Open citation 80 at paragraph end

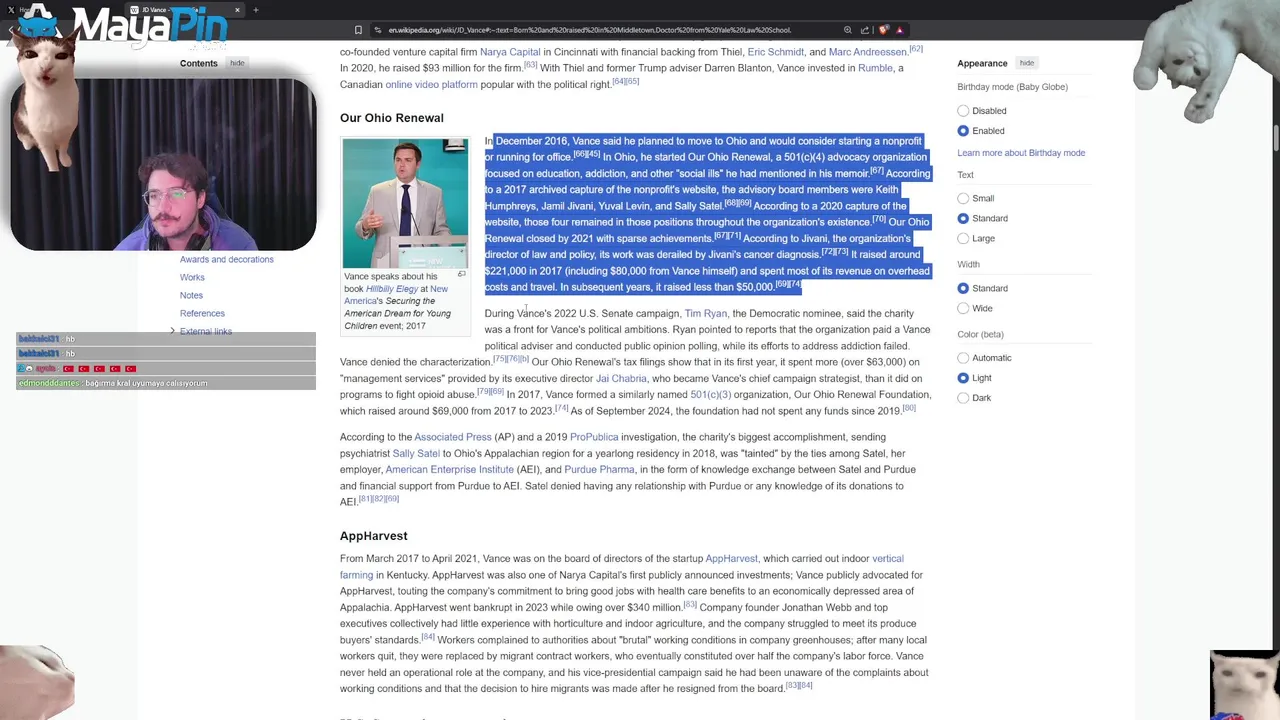click(909, 407)
